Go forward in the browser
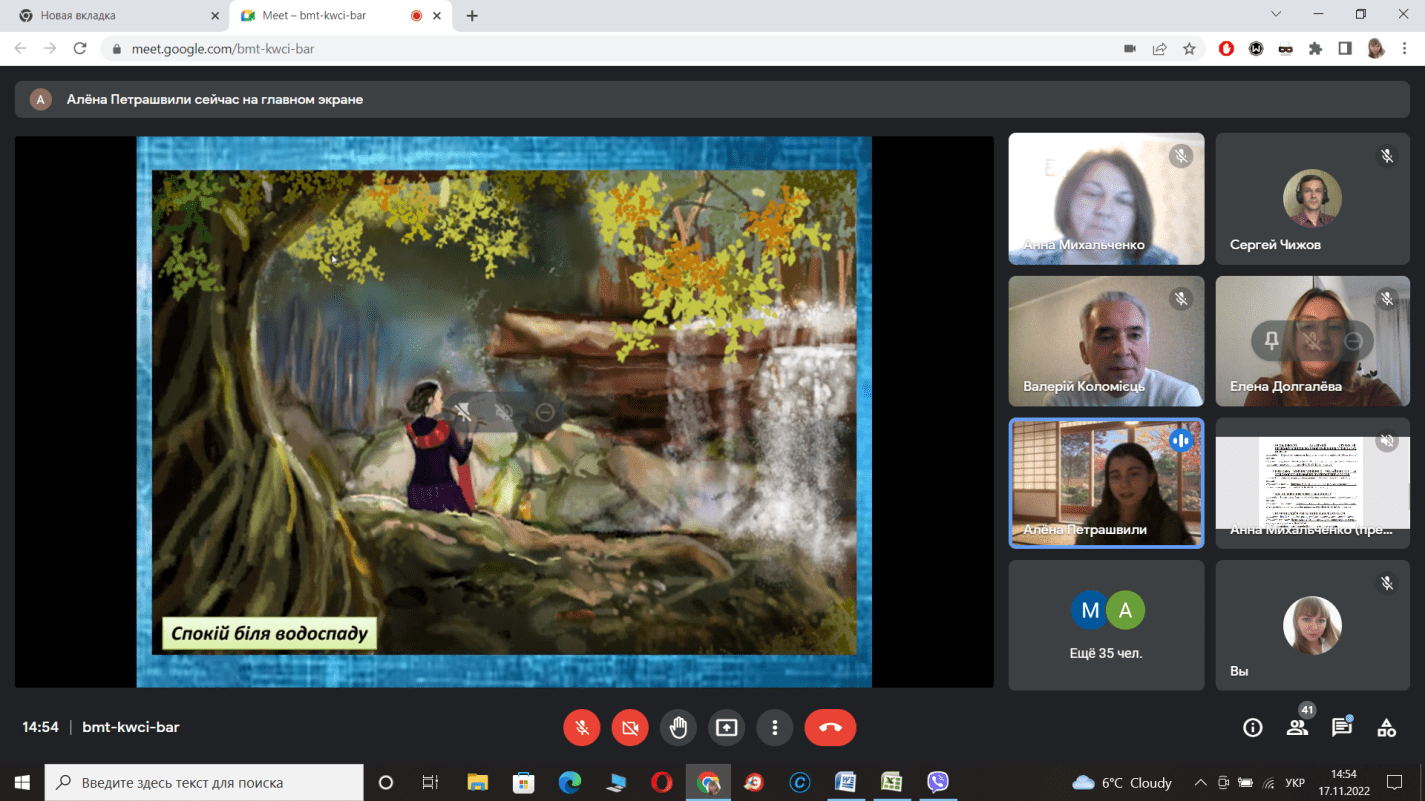This screenshot has height=801, width=1425. click(x=50, y=48)
